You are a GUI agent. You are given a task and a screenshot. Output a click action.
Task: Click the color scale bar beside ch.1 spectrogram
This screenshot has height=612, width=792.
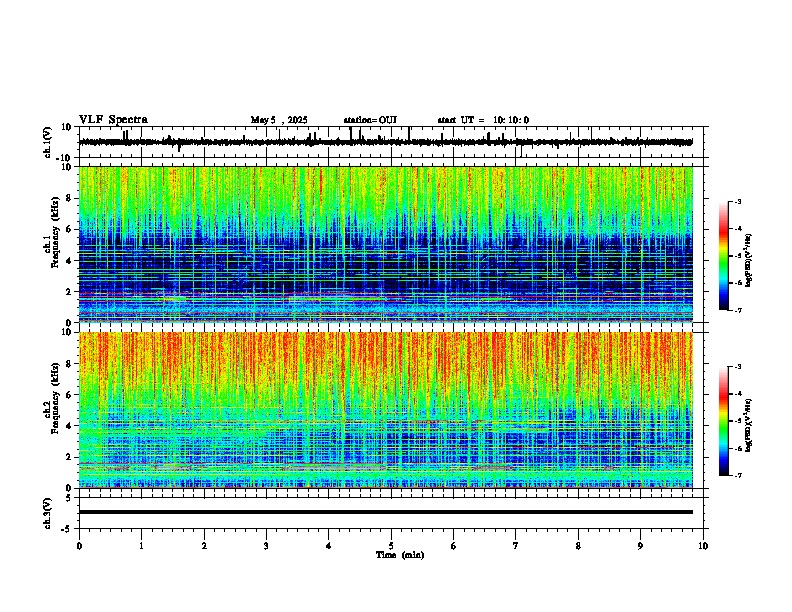(723, 256)
